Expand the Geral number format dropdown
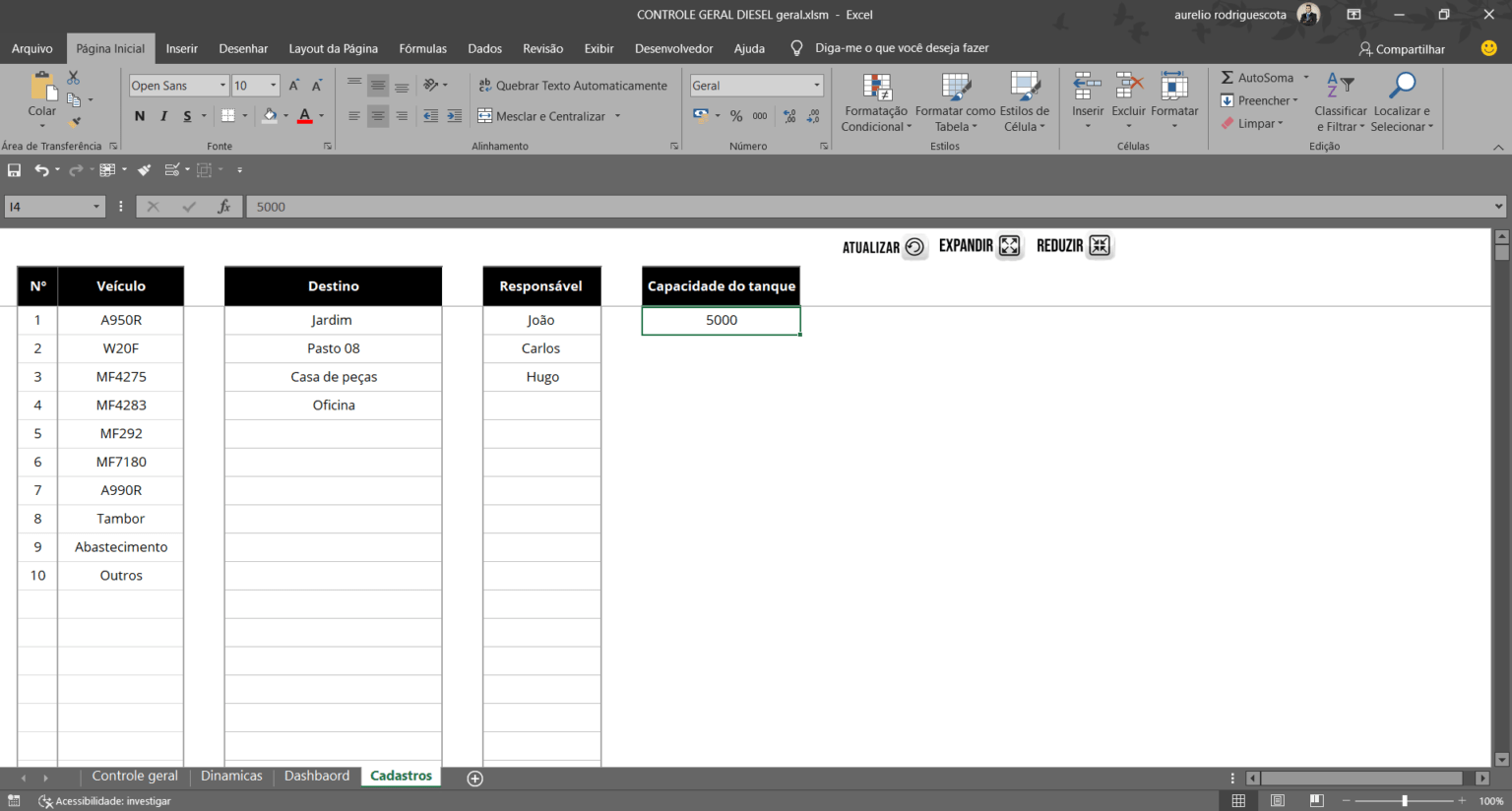The image size is (1512, 811). (x=817, y=86)
